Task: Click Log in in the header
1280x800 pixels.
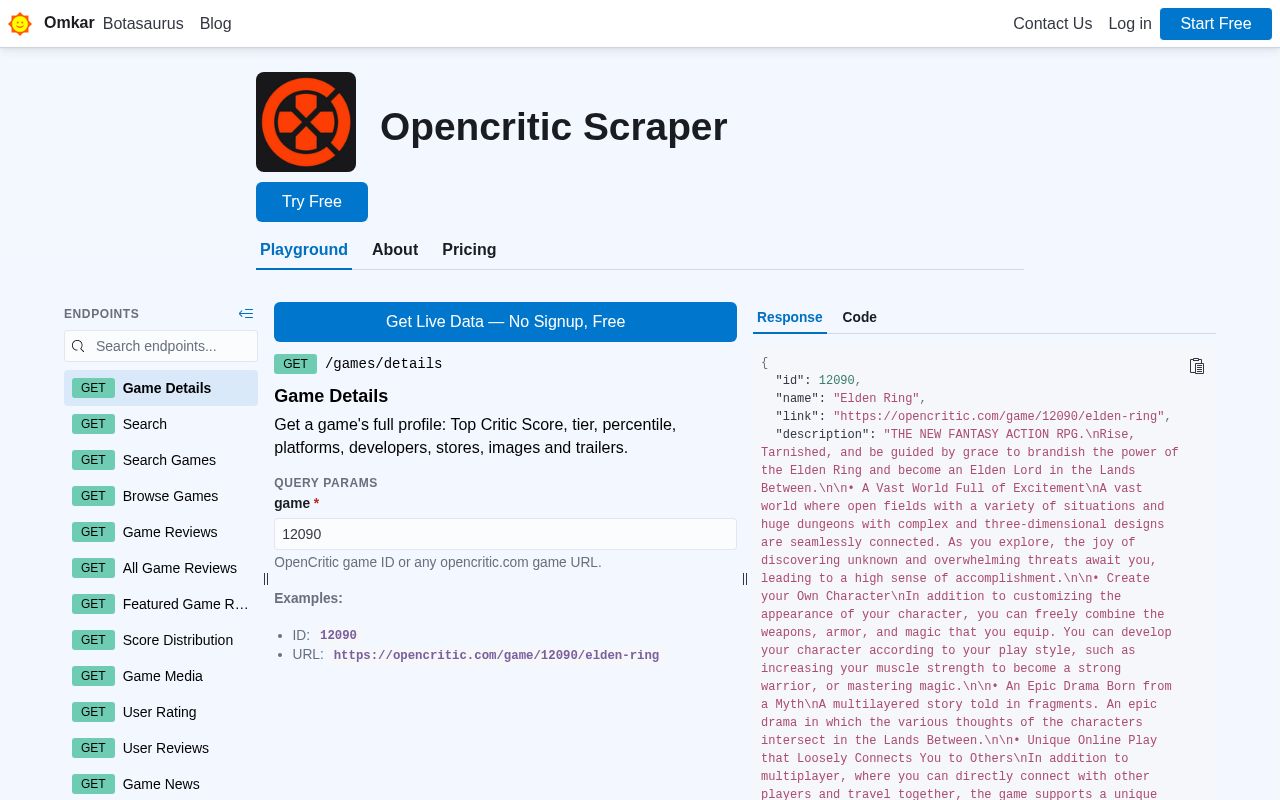Action: 1130,24
